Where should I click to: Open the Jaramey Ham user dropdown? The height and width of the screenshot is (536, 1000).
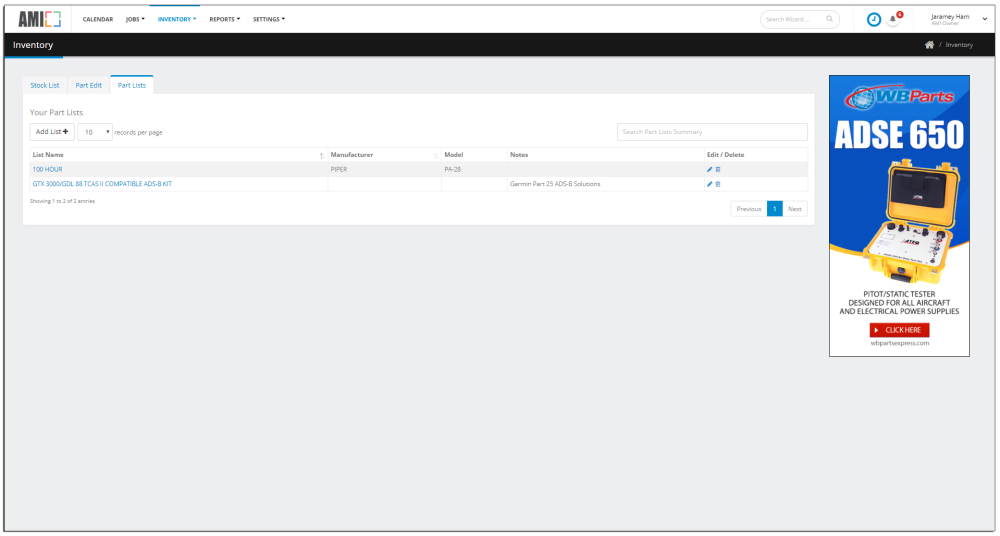[x=959, y=19]
